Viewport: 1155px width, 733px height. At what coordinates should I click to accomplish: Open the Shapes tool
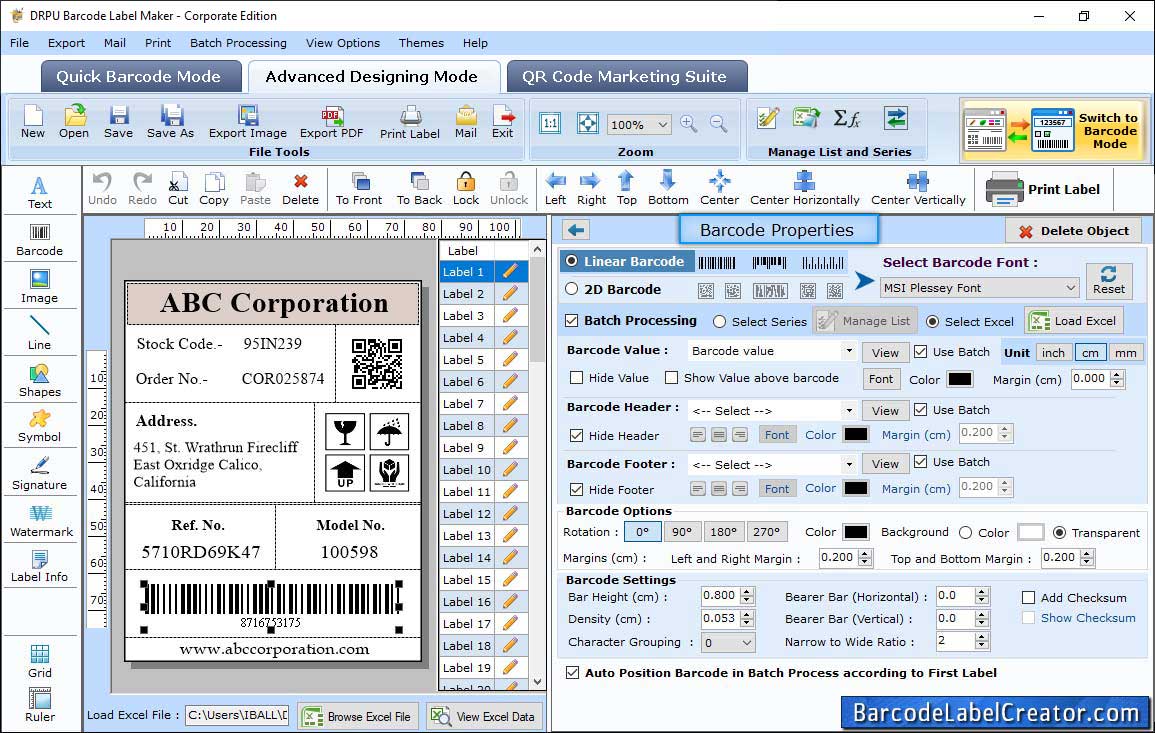pyautogui.click(x=40, y=380)
